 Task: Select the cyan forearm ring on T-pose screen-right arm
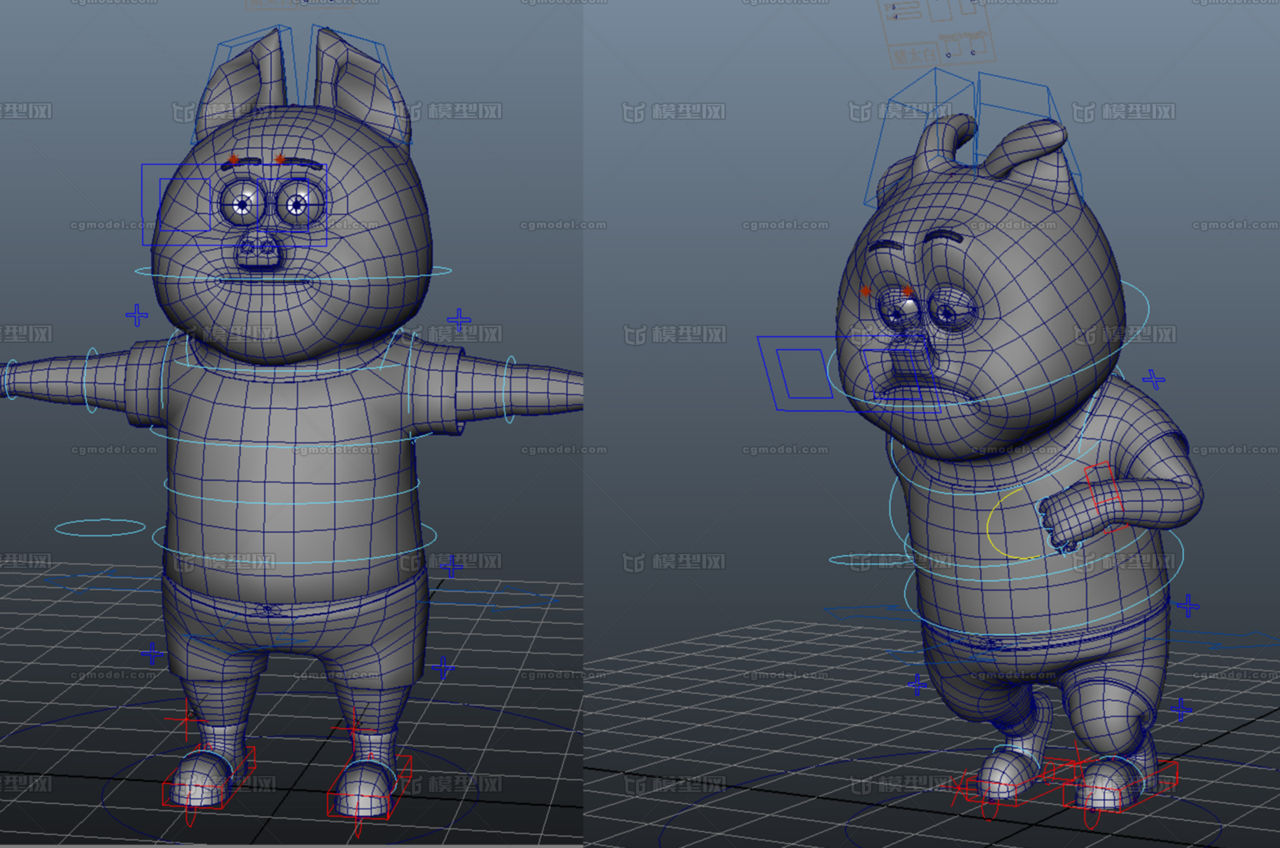point(509,389)
